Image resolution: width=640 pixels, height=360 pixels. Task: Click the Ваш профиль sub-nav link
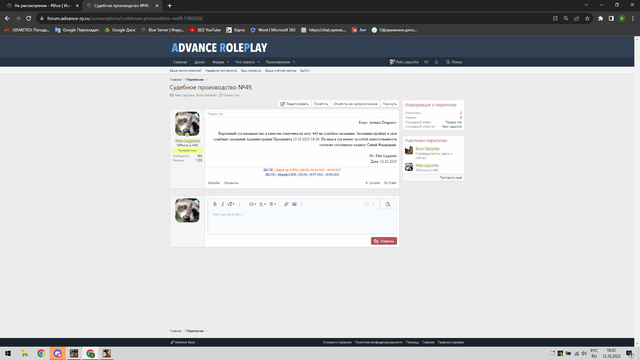click(251, 71)
